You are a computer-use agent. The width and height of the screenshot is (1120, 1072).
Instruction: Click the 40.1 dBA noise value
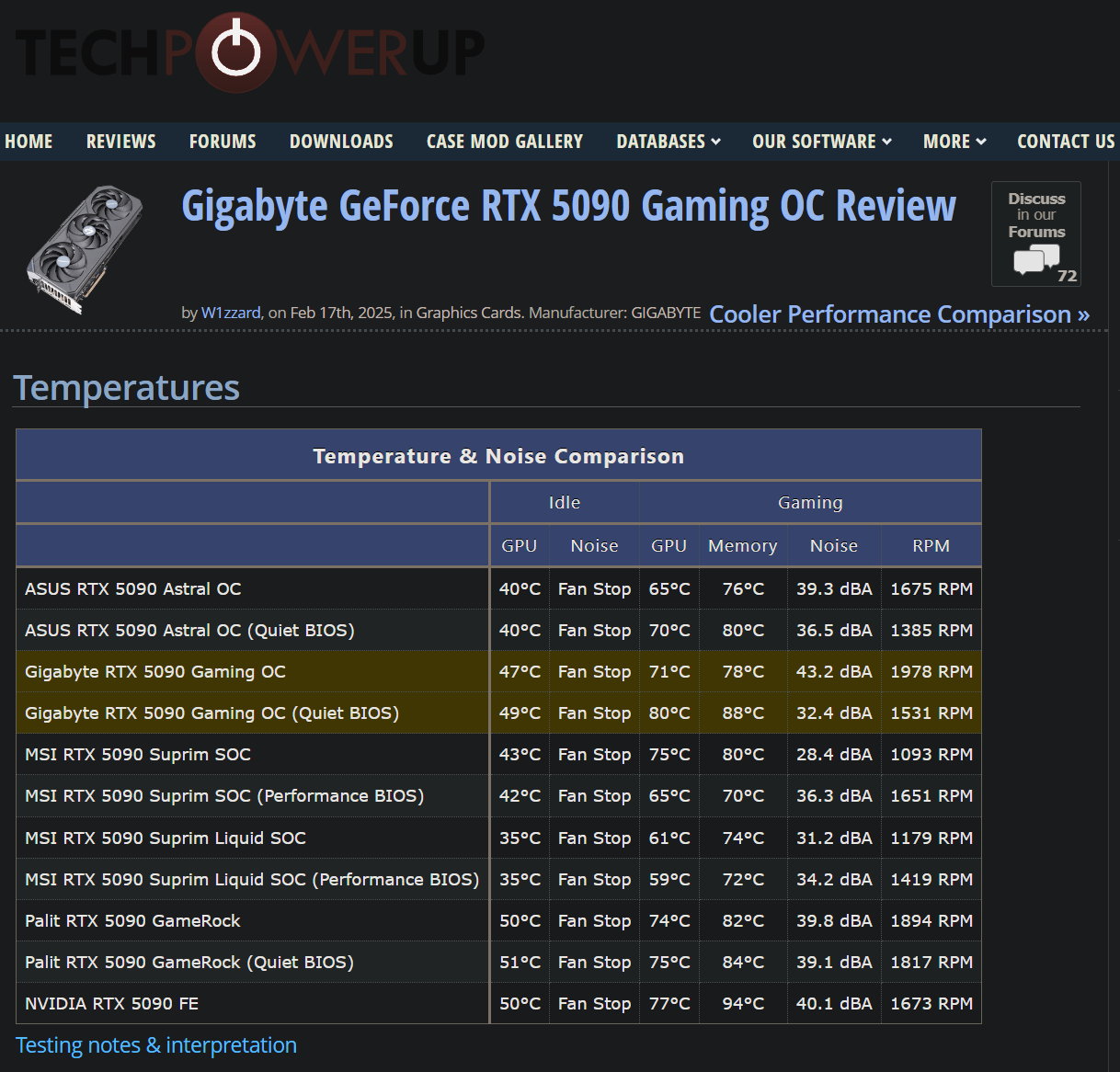tap(834, 1003)
